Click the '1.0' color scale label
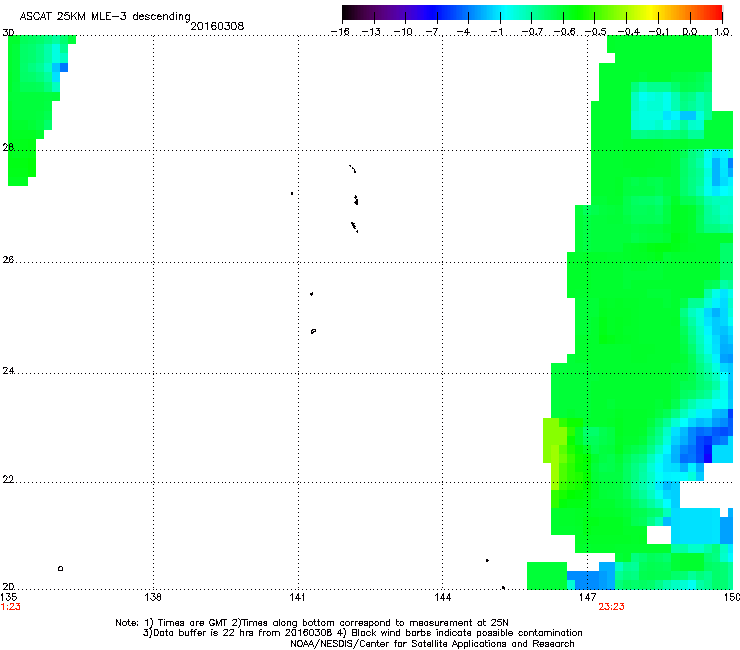 pos(722,32)
